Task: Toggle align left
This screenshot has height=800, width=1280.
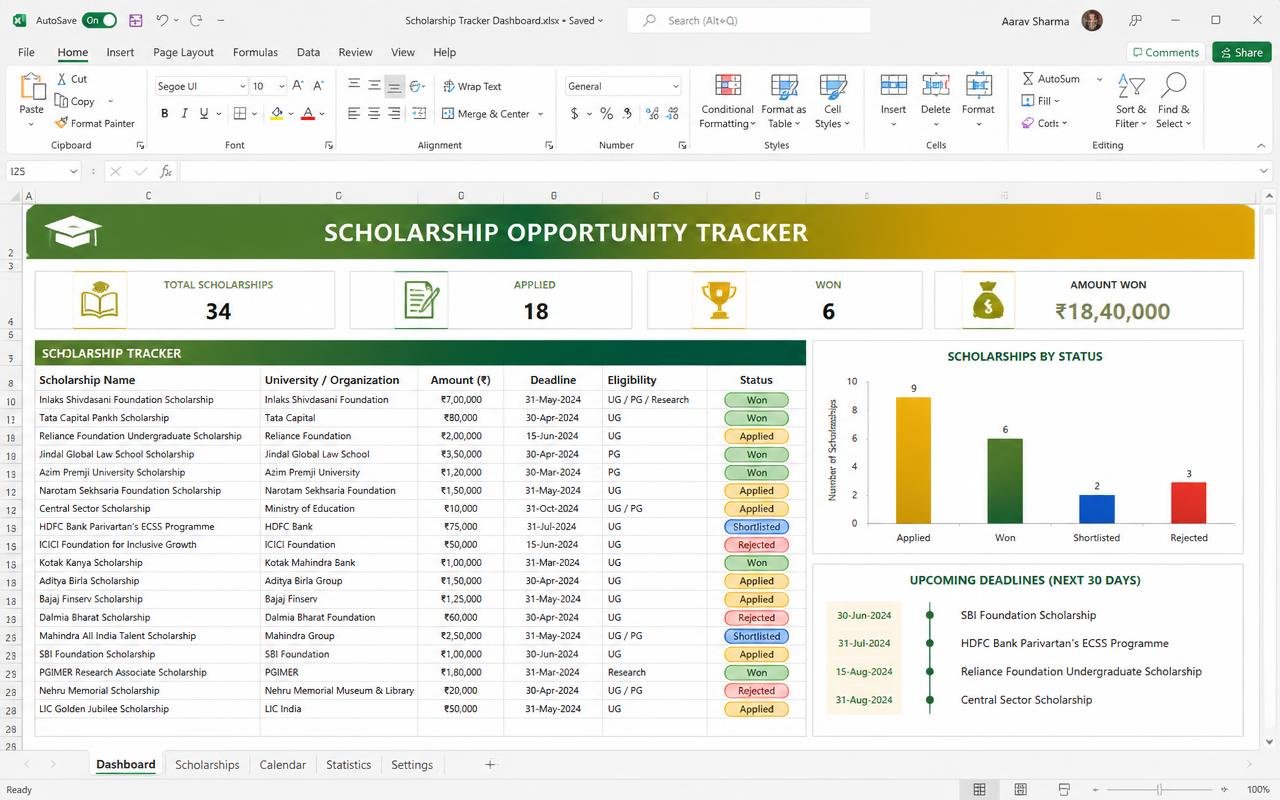Action: [x=354, y=114]
